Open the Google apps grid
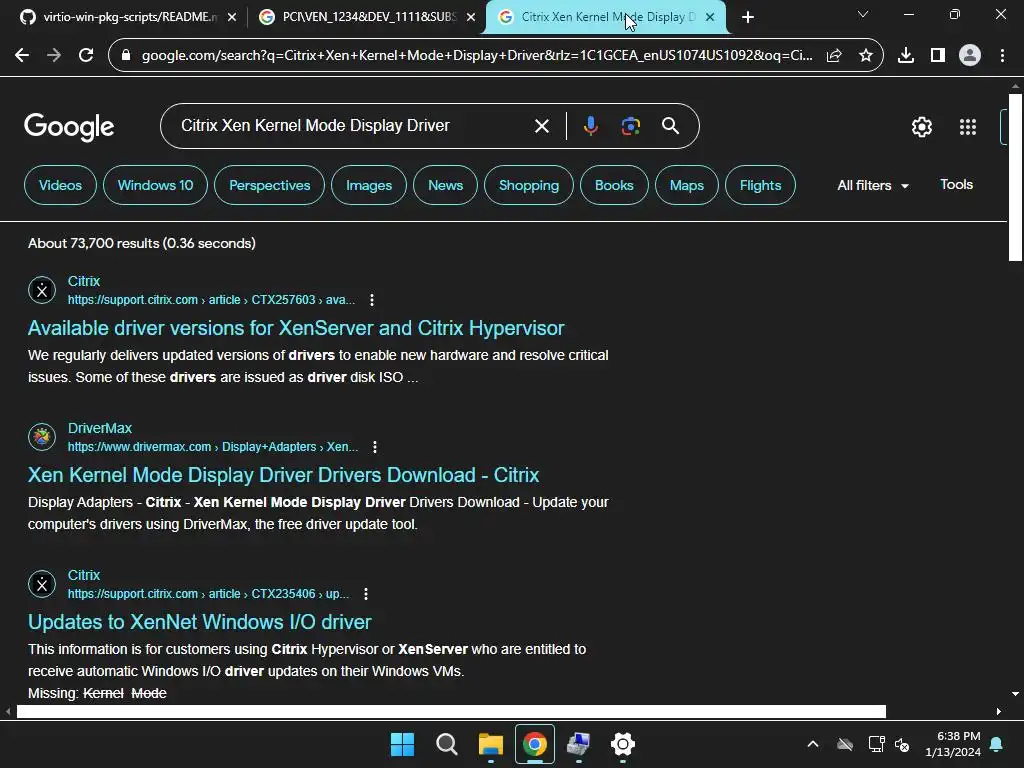 (968, 127)
